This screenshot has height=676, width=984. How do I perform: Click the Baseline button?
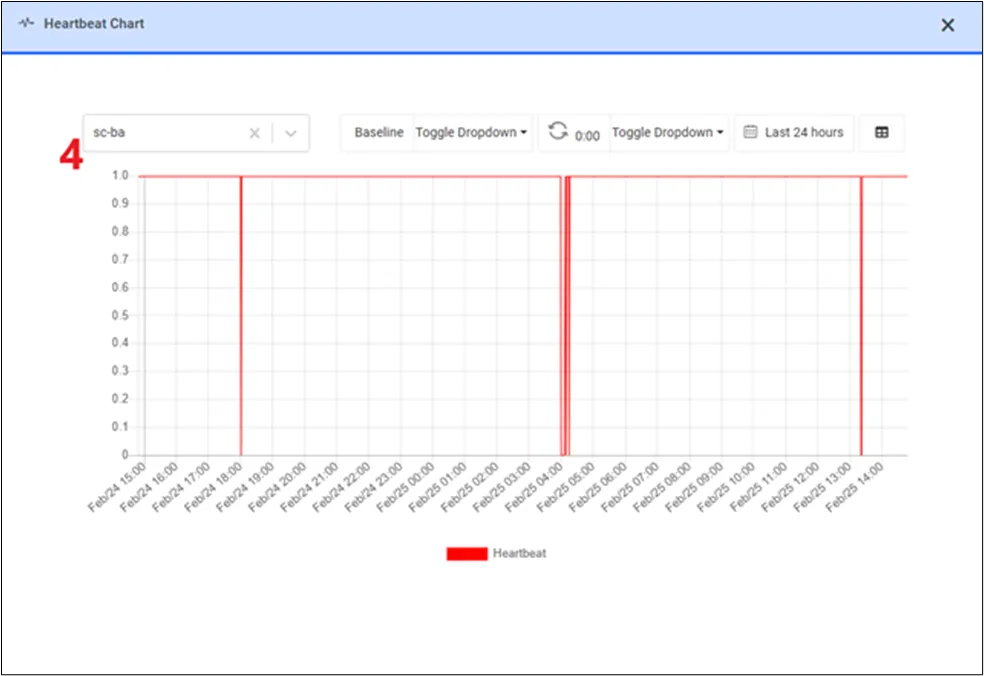[x=378, y=132]
